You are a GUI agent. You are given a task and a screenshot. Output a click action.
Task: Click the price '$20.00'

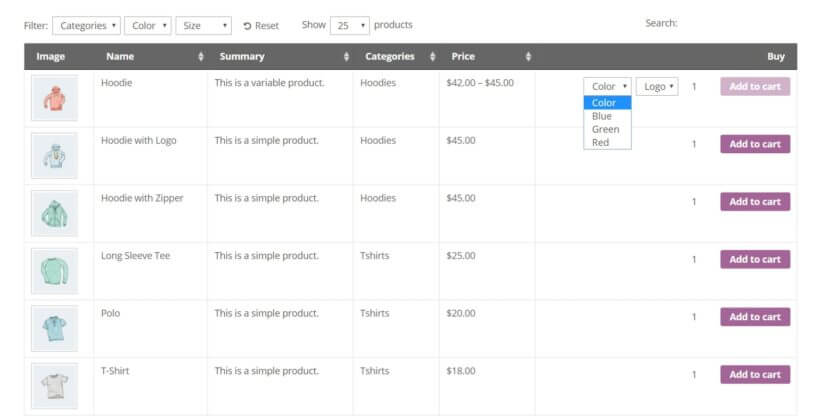point(461,313)
